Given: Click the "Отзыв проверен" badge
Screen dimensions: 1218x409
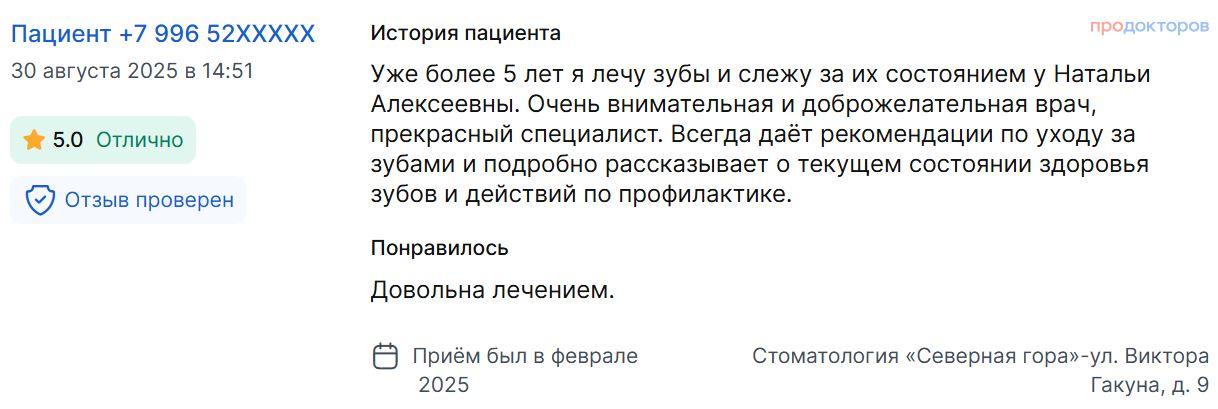Looking at the screenshot, I should pyautogui.click(x=128, y=200).
